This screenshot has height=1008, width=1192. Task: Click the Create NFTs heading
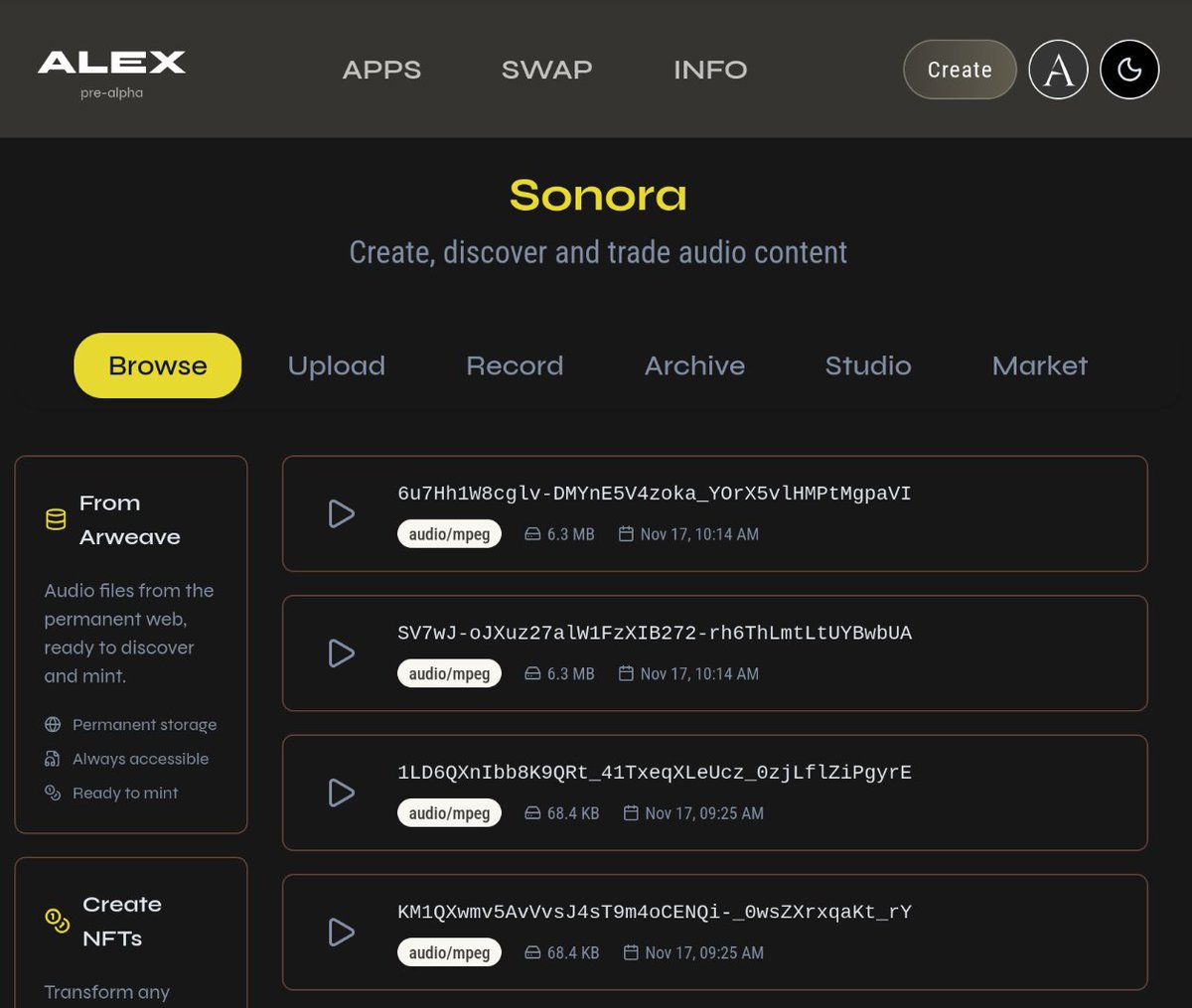(122, 921)
